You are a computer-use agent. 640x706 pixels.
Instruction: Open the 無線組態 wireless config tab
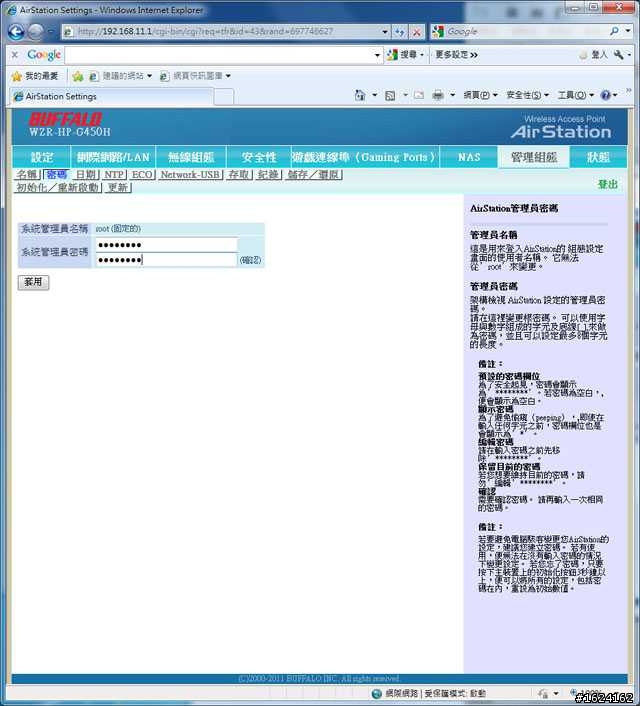[x=191, y=157]
